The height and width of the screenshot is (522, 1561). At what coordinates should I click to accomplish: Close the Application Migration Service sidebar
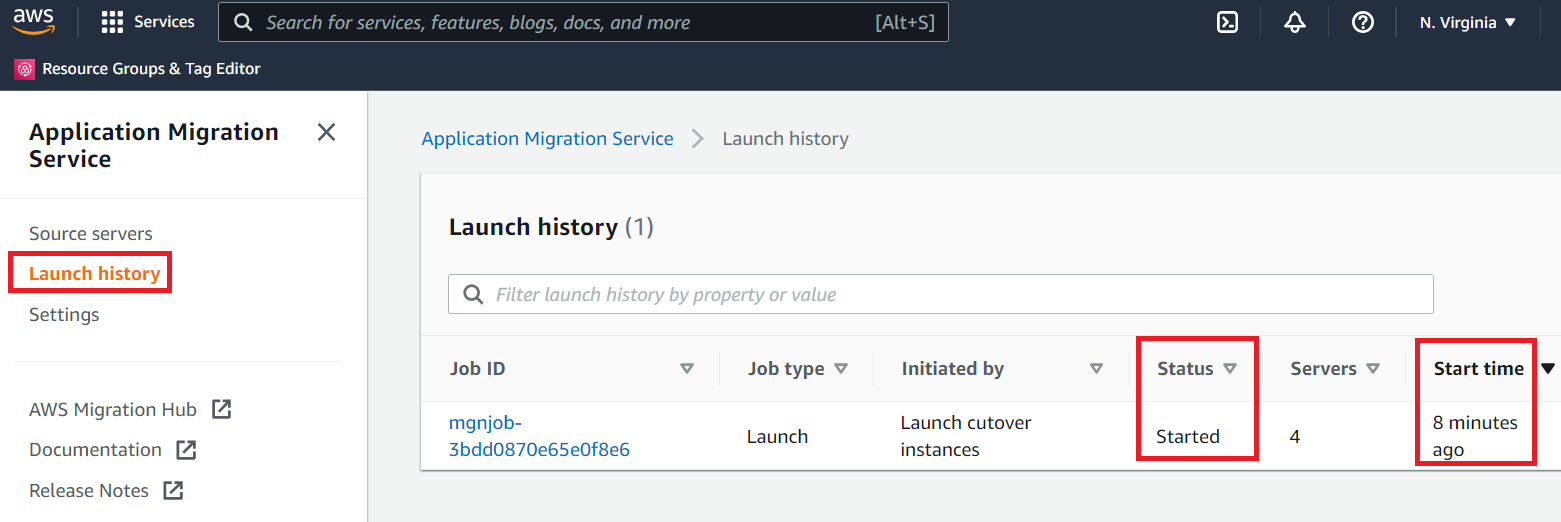coord(326,132)
